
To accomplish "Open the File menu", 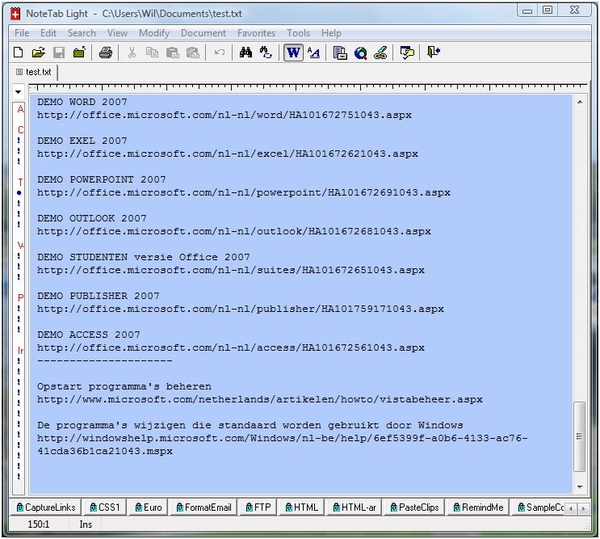I will click(21, 33).
